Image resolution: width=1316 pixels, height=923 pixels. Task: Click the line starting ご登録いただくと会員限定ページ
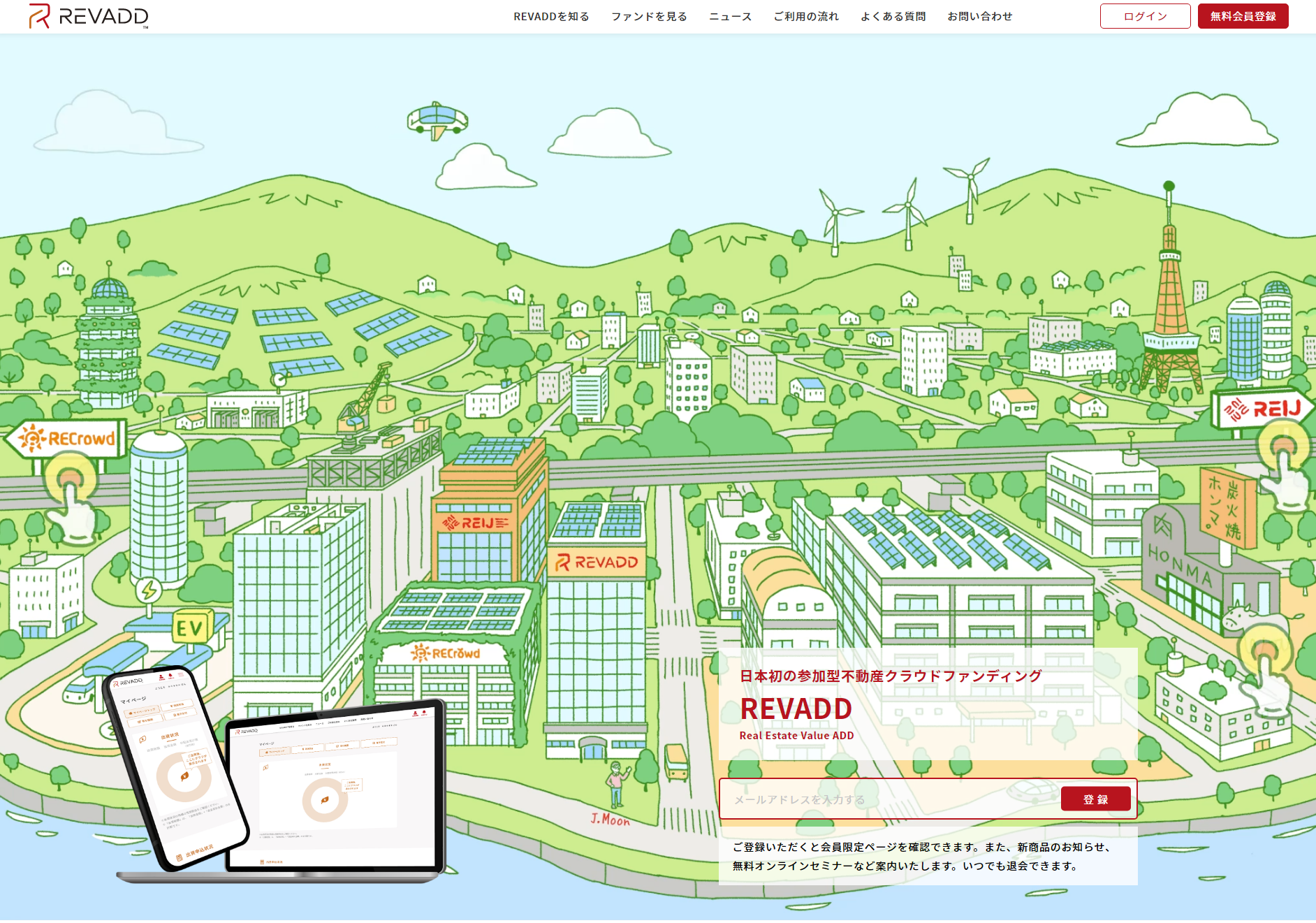tap(921, 847)
